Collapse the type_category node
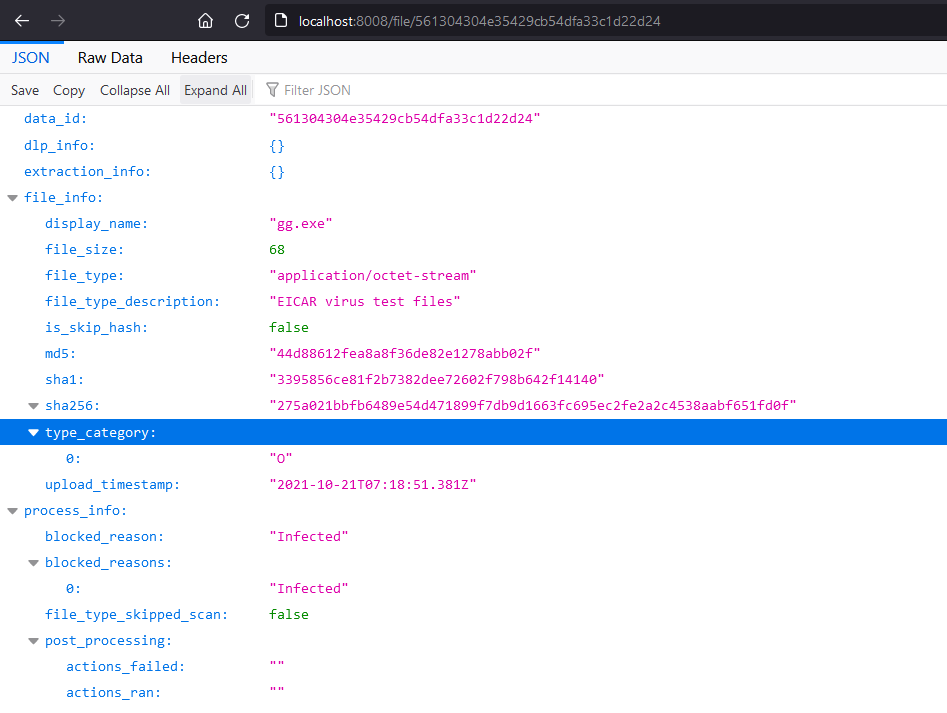The image size is (947, 713). [x=34, y=432]
